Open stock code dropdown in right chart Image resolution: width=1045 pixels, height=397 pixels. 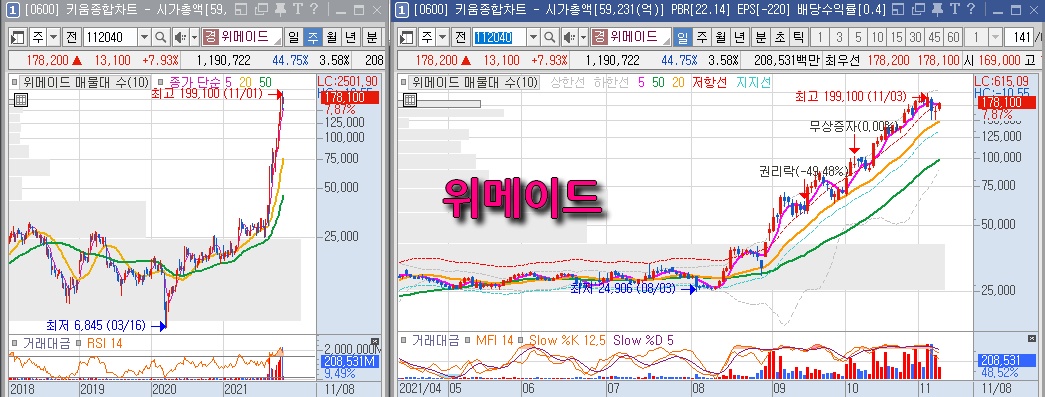[x=534, y=37]
